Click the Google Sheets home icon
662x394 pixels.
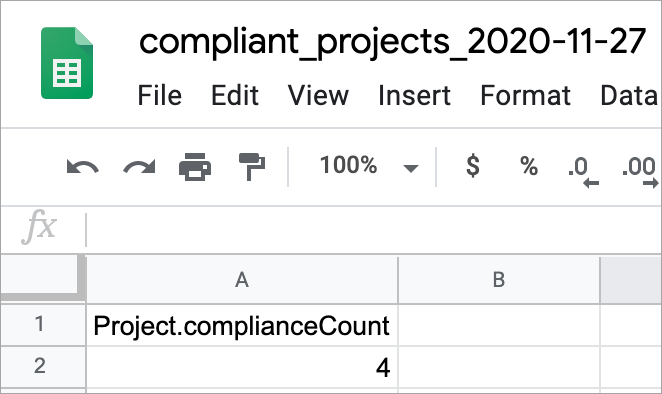(x=67, y=63)
